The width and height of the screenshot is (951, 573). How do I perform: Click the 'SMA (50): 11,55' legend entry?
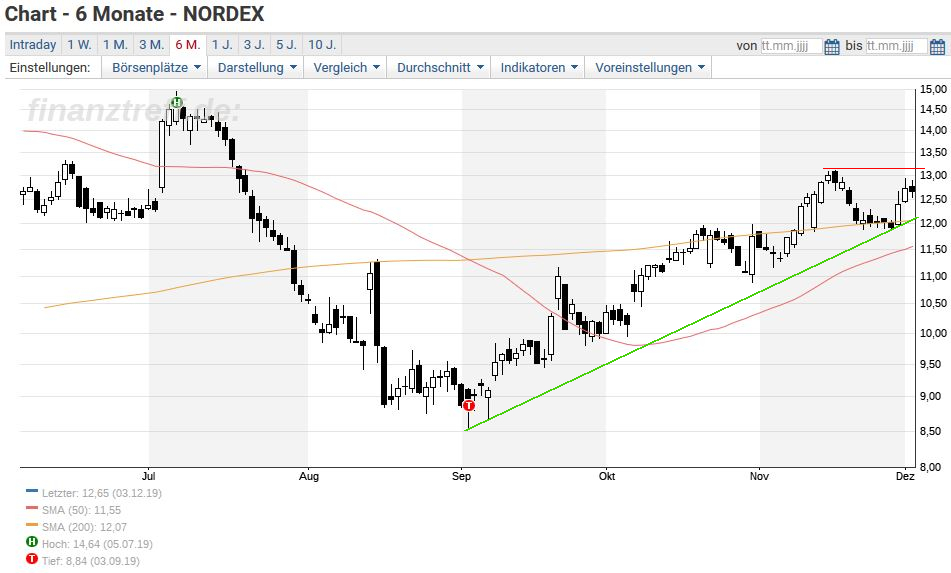[81, 510]
